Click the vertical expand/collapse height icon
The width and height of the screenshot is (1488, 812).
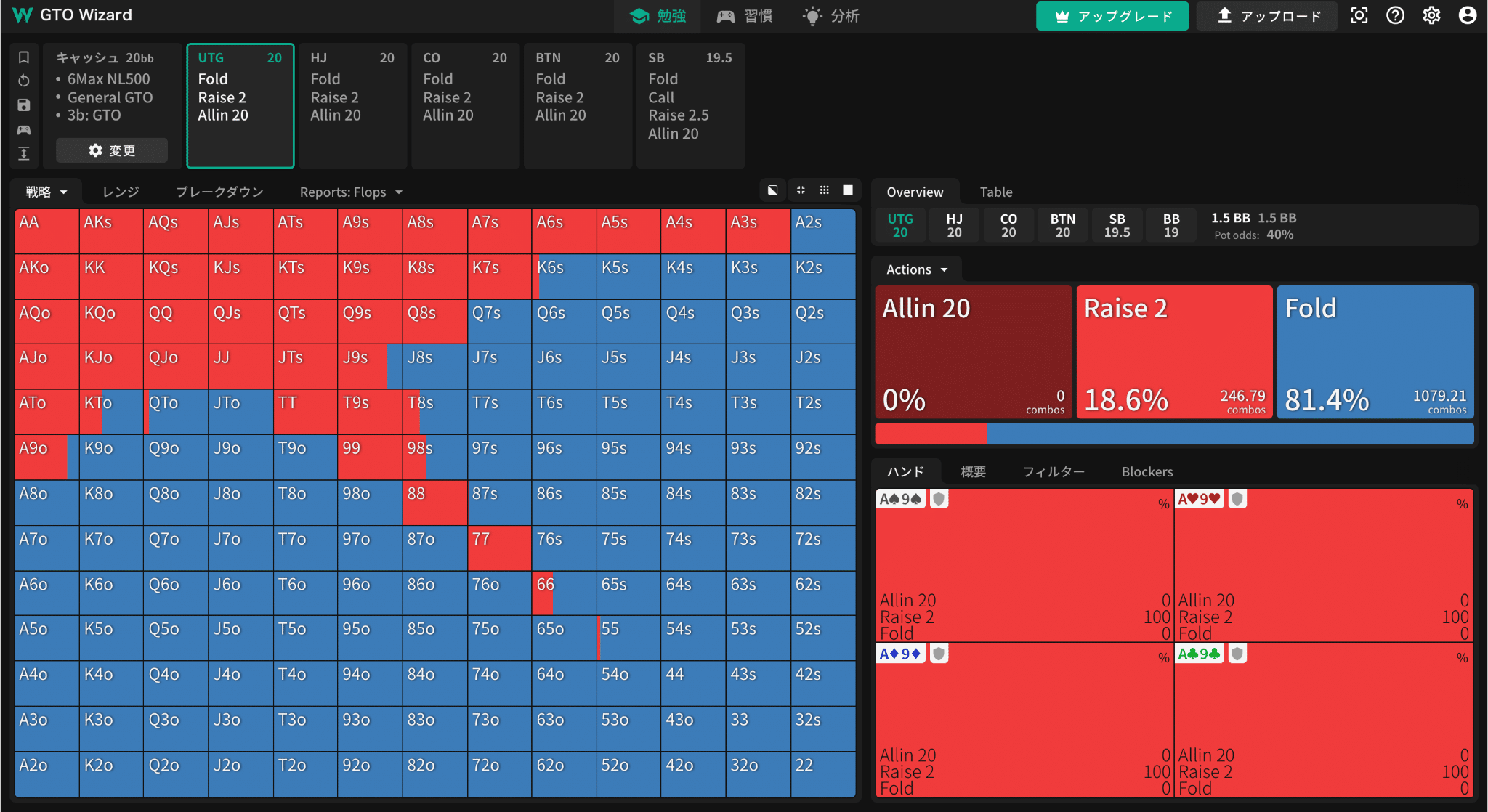[x=24, y=153]
